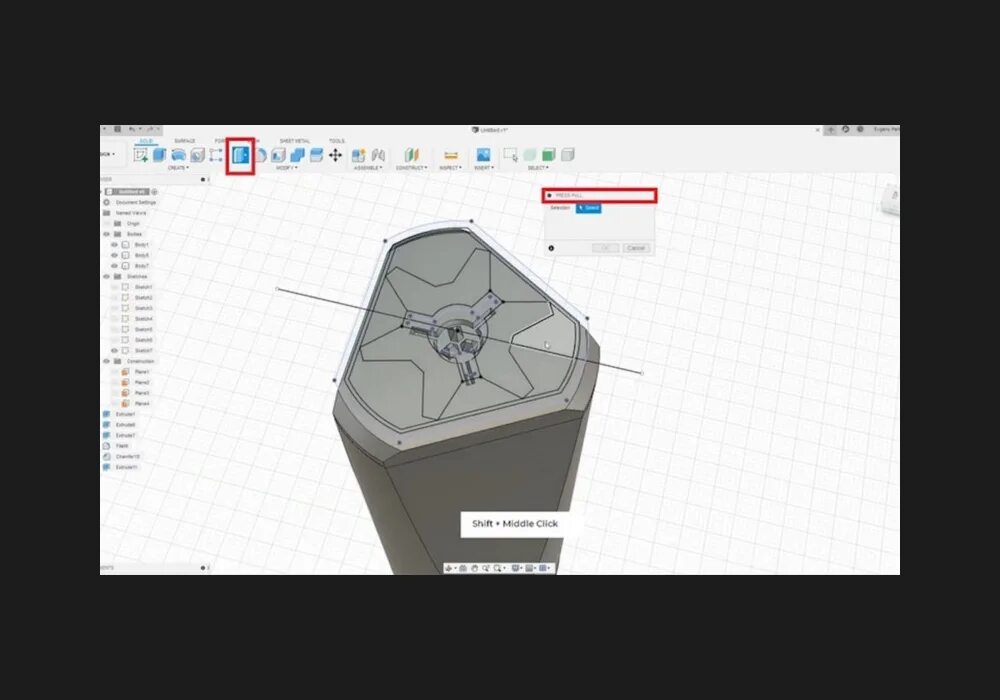Image resolution: width=1000 pixels, height=700 pixels.
Task: Open the INSERT dropdown menu
Action: [x=483, y=168]
